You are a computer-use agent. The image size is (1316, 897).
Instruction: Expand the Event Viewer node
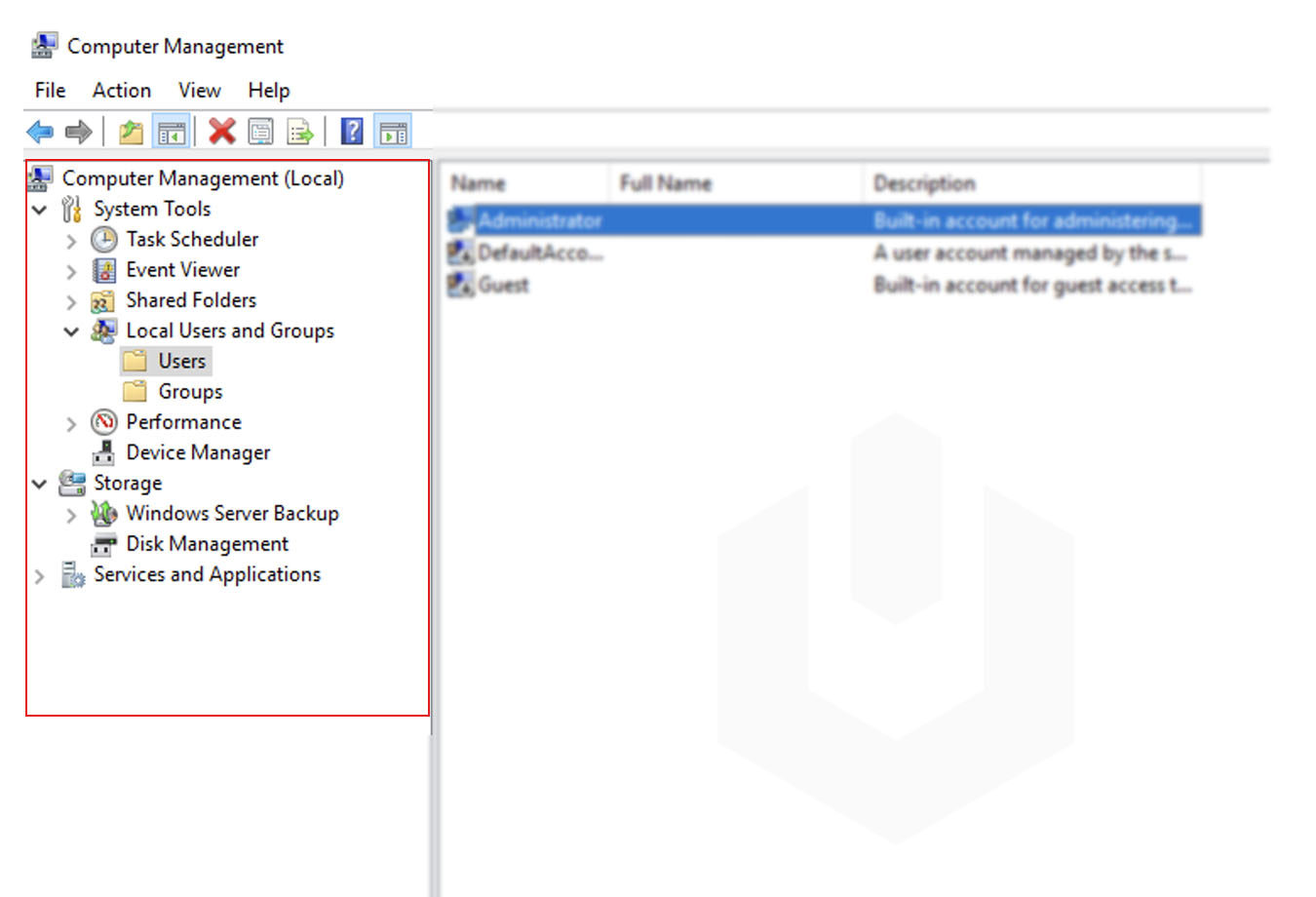71,270
